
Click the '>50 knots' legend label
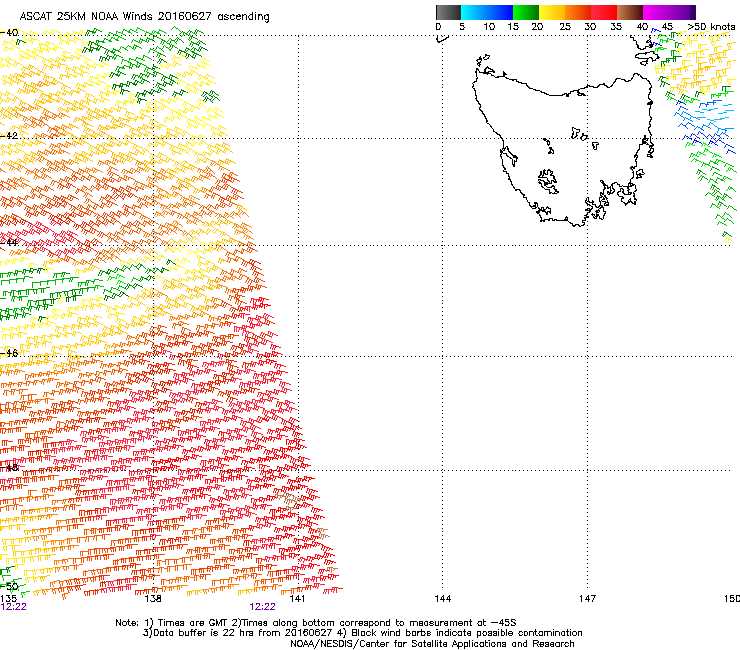(711, 27)
